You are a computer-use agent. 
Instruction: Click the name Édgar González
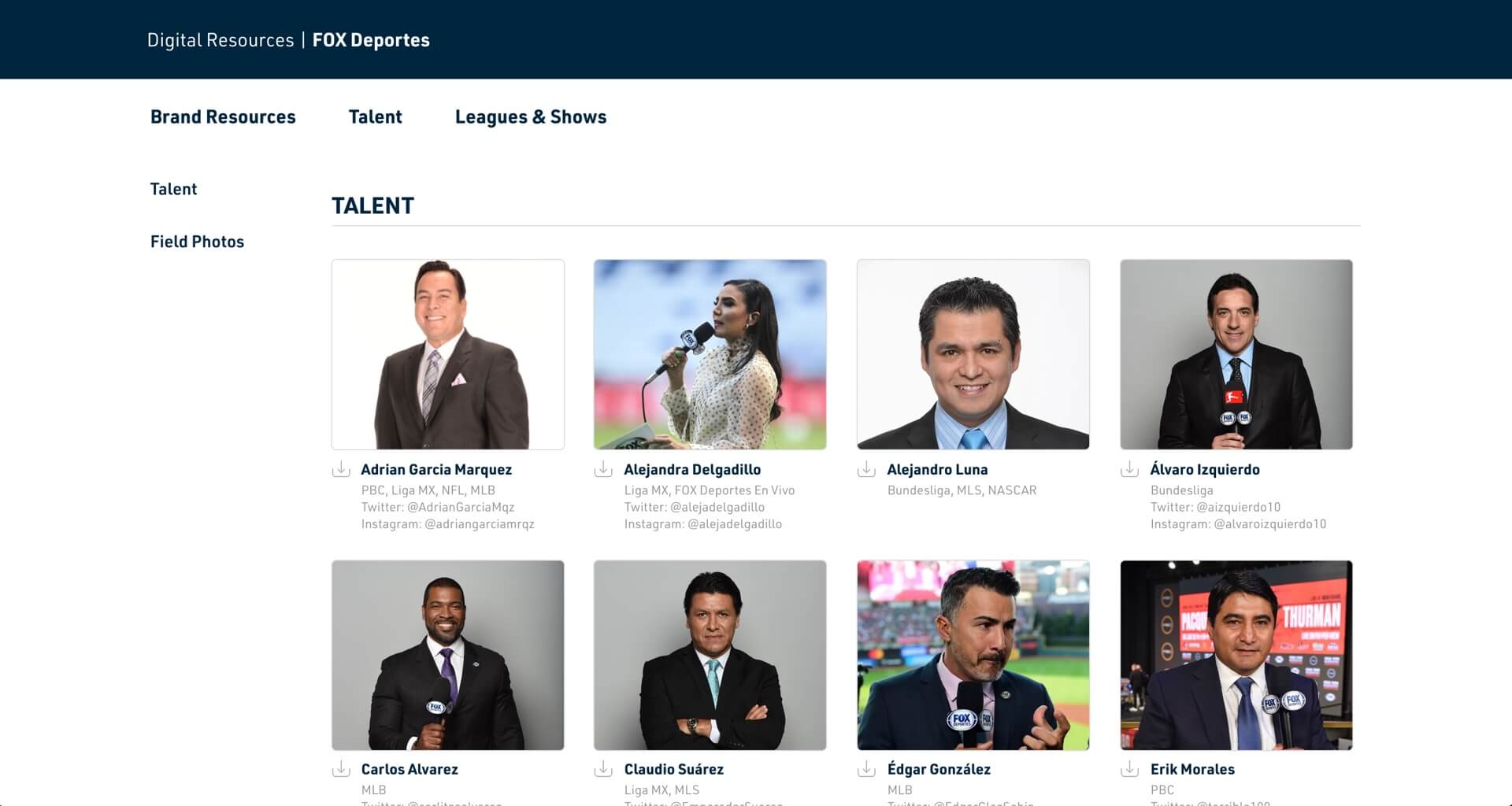coord(939,769)
